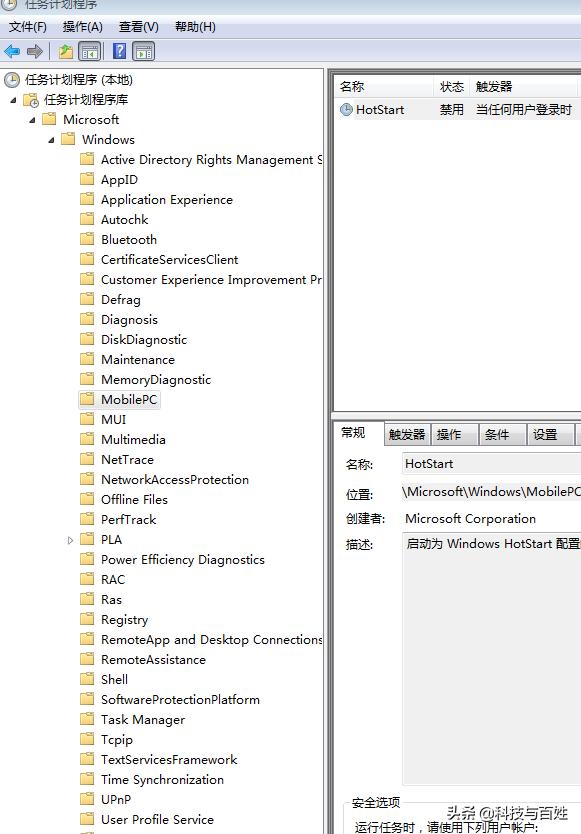Expand the PLA folder node

tap(70, 540)
